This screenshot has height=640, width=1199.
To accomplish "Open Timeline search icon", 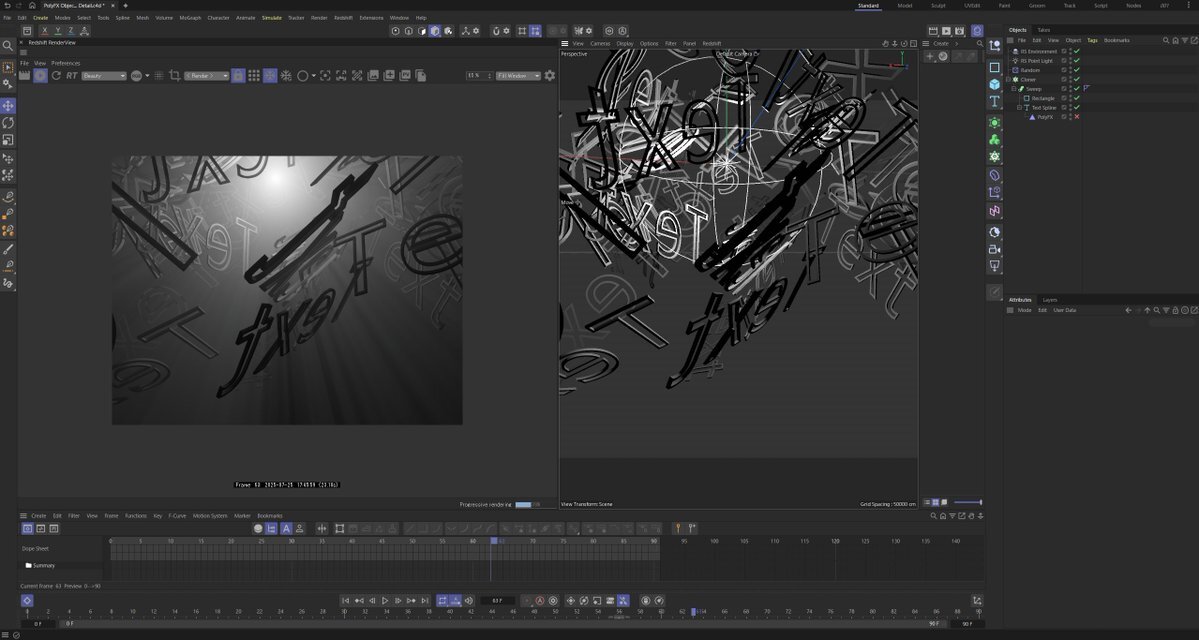I will (934, 516).
